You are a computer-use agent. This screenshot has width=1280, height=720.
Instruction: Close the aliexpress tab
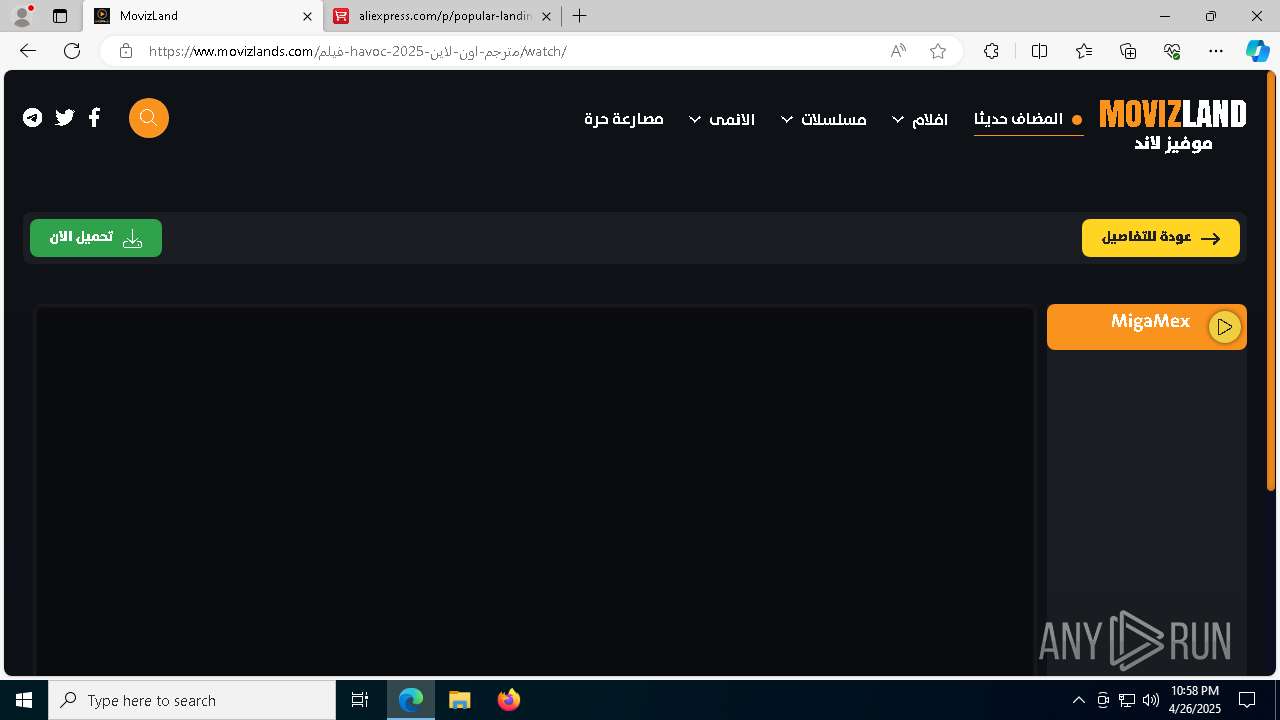point(546,16)
